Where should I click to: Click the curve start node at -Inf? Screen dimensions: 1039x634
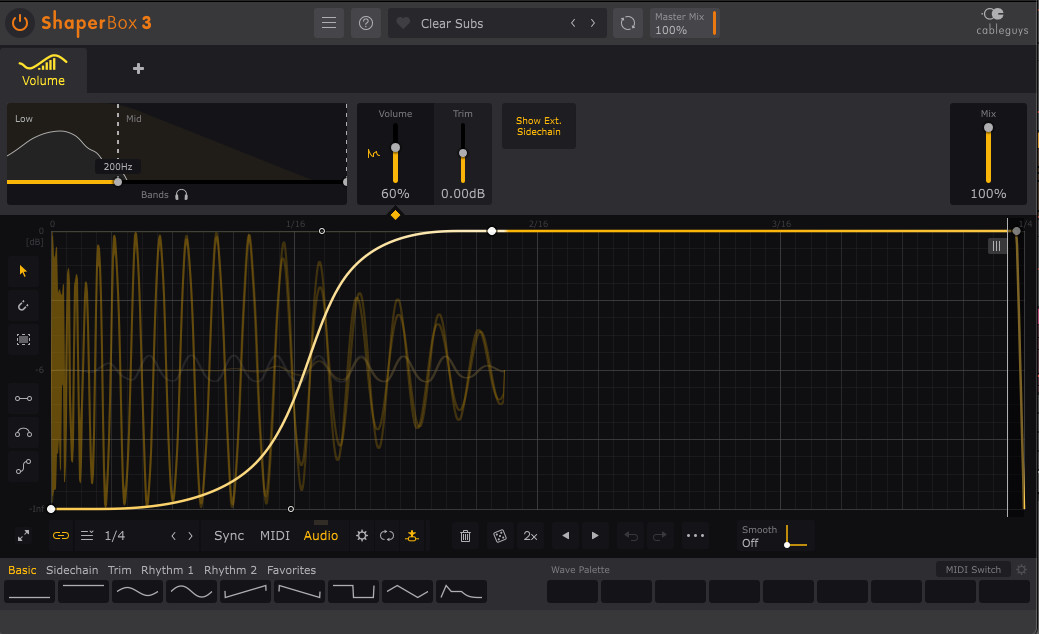tap(51, 509)
